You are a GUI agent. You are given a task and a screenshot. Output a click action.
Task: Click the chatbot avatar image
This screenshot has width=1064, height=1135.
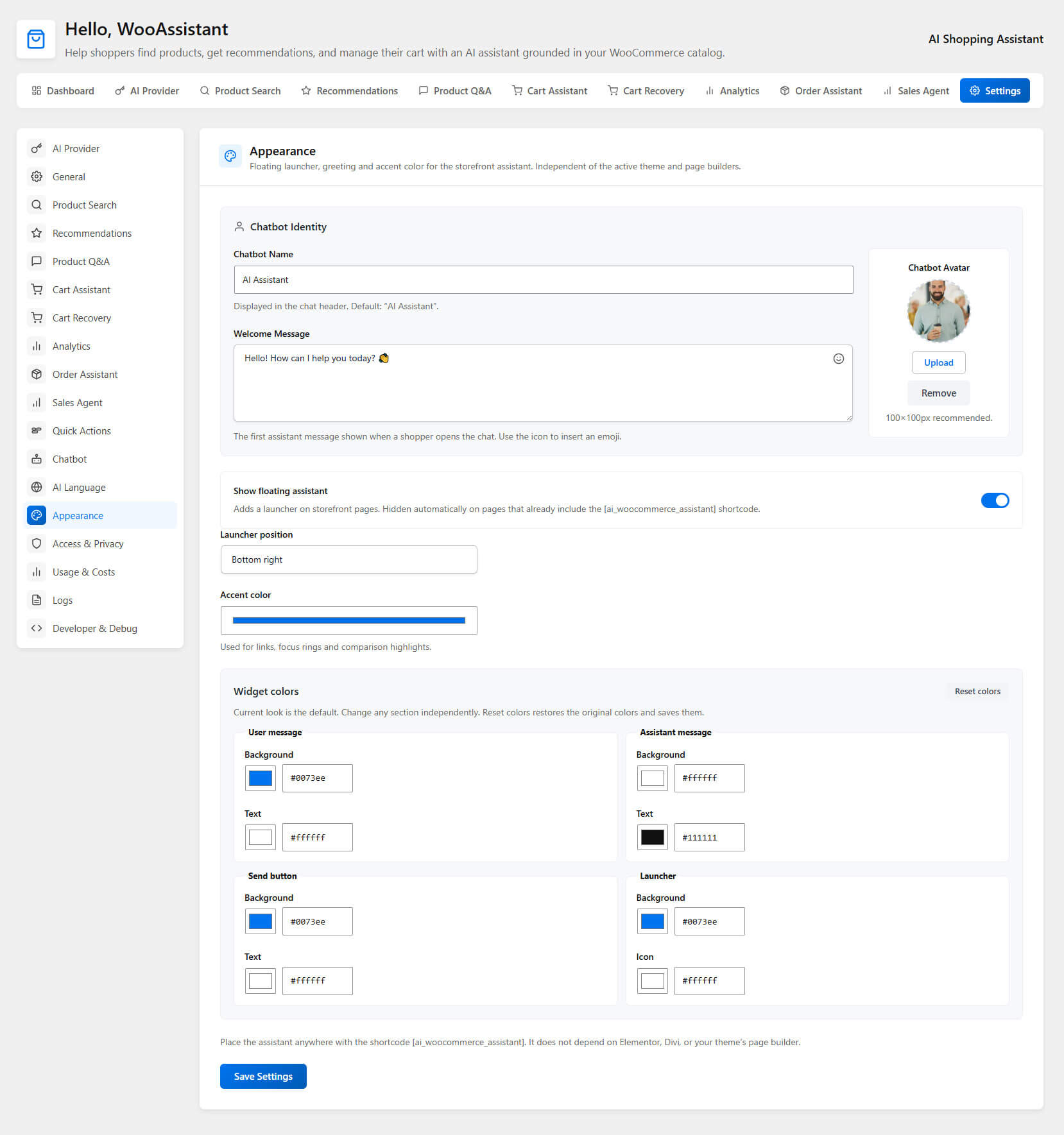[938, 312]
